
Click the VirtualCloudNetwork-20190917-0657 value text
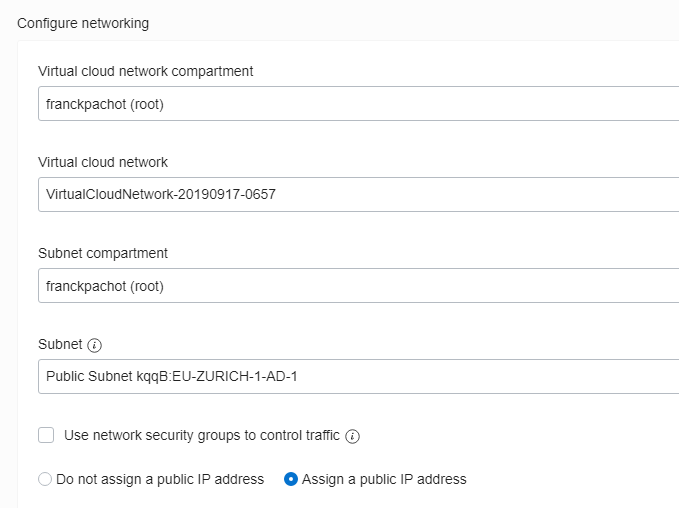[161, 194]
